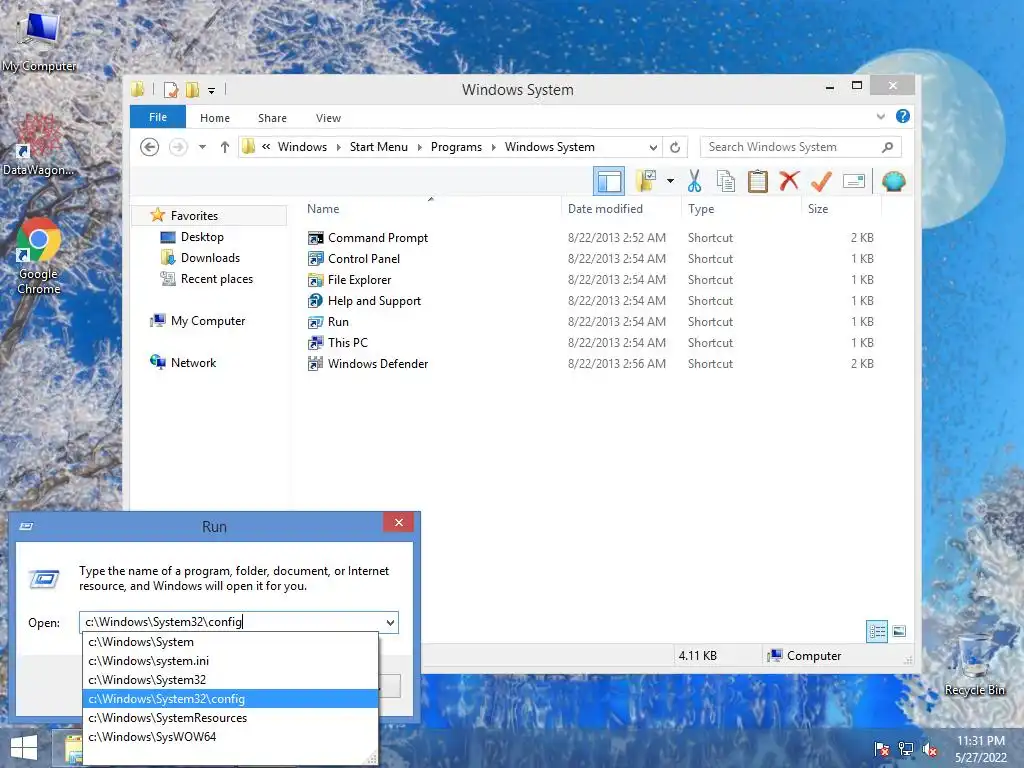
Task: Click the orange checkmark Properties icon
Action: point(821,181)
